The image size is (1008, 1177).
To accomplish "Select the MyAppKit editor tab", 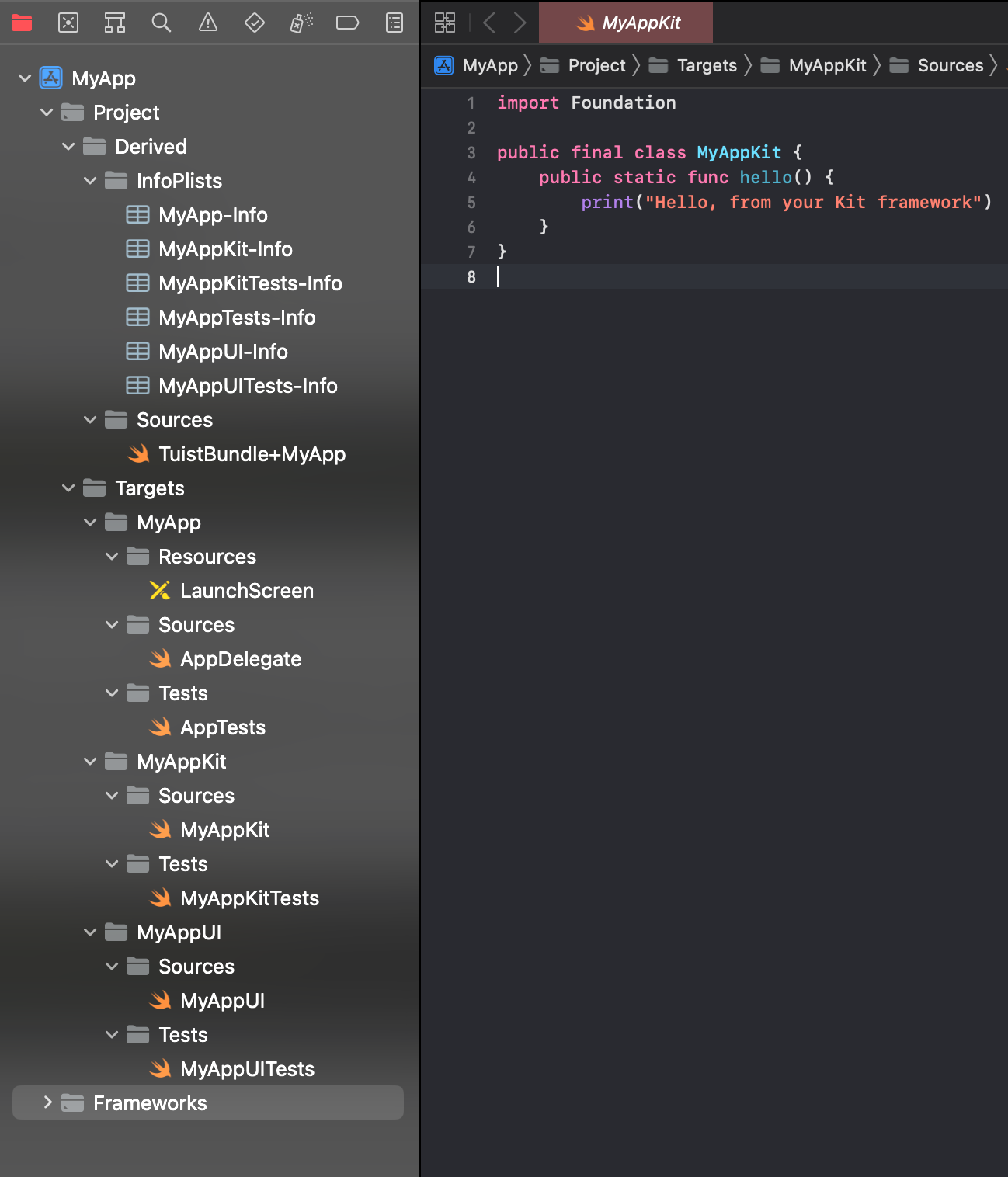I will point(626,23).
